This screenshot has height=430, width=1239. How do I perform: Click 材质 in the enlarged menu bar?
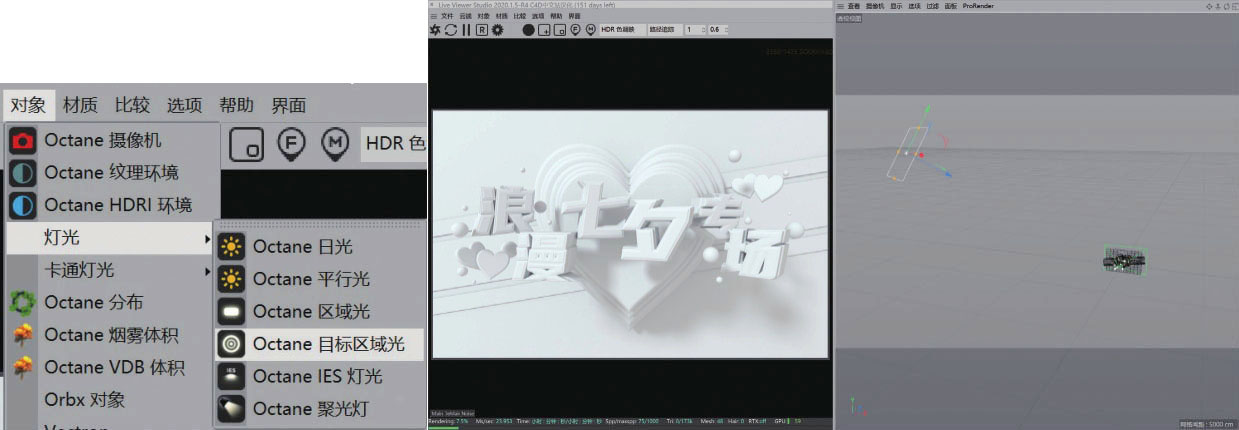click(x=79, y=105)
